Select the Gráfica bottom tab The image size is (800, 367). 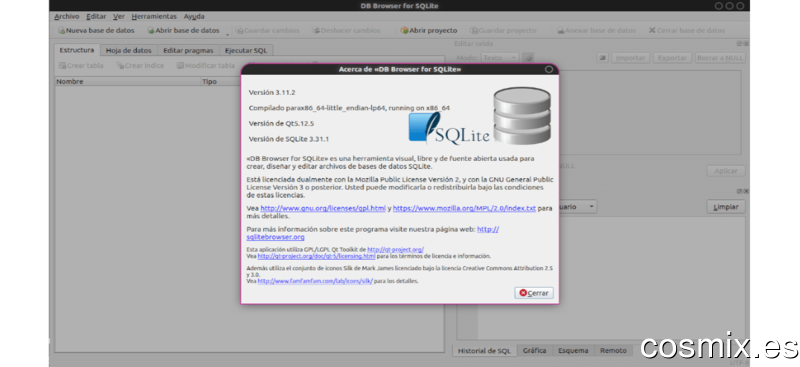pyautogui.click(x=535, y=351)
